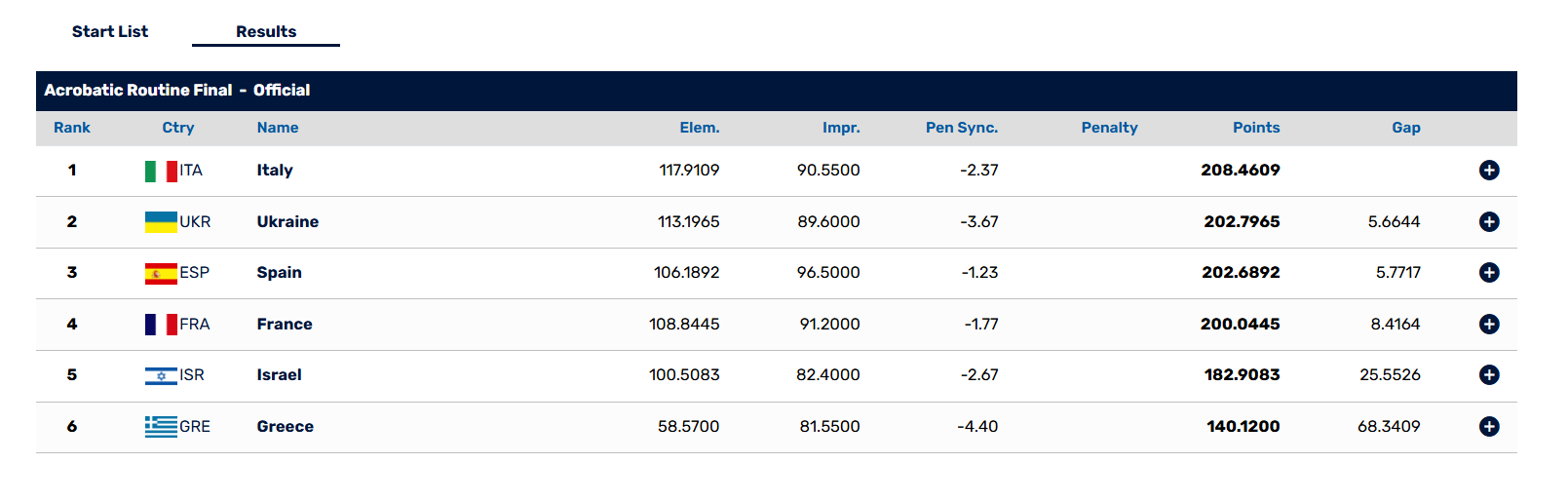The width and height of the screenshot is (1568, 502).
Task: Open the Italy team name link
Action: pyautogui.click(x=275, y=170)
